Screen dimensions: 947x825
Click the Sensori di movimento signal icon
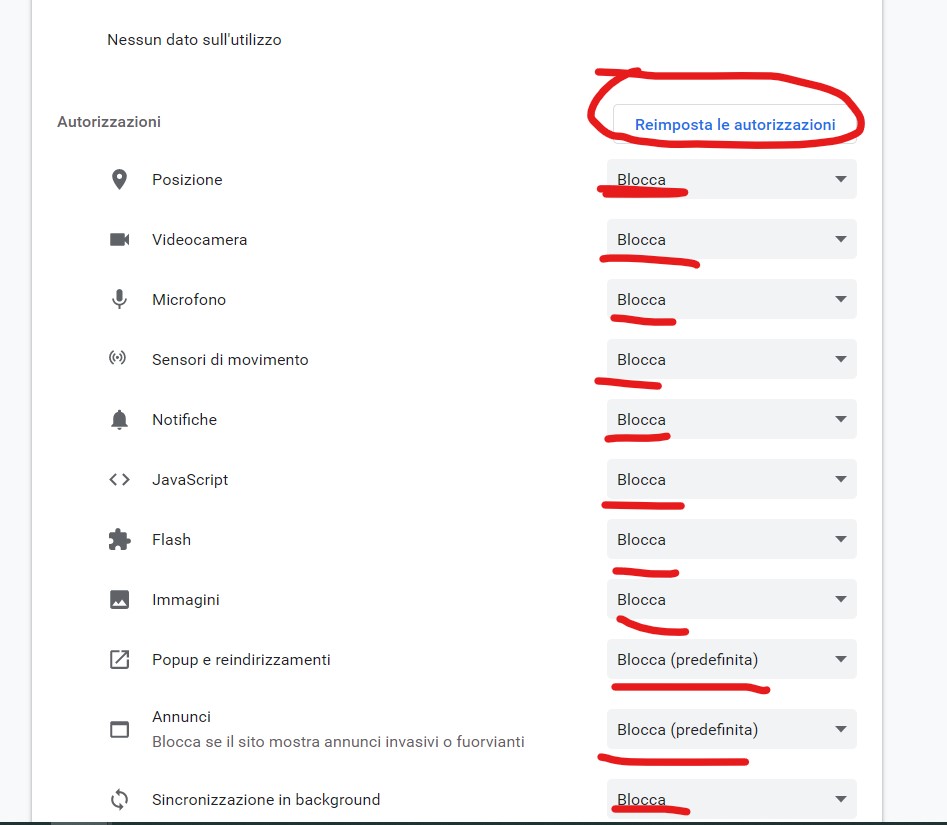tap(119, 359)
